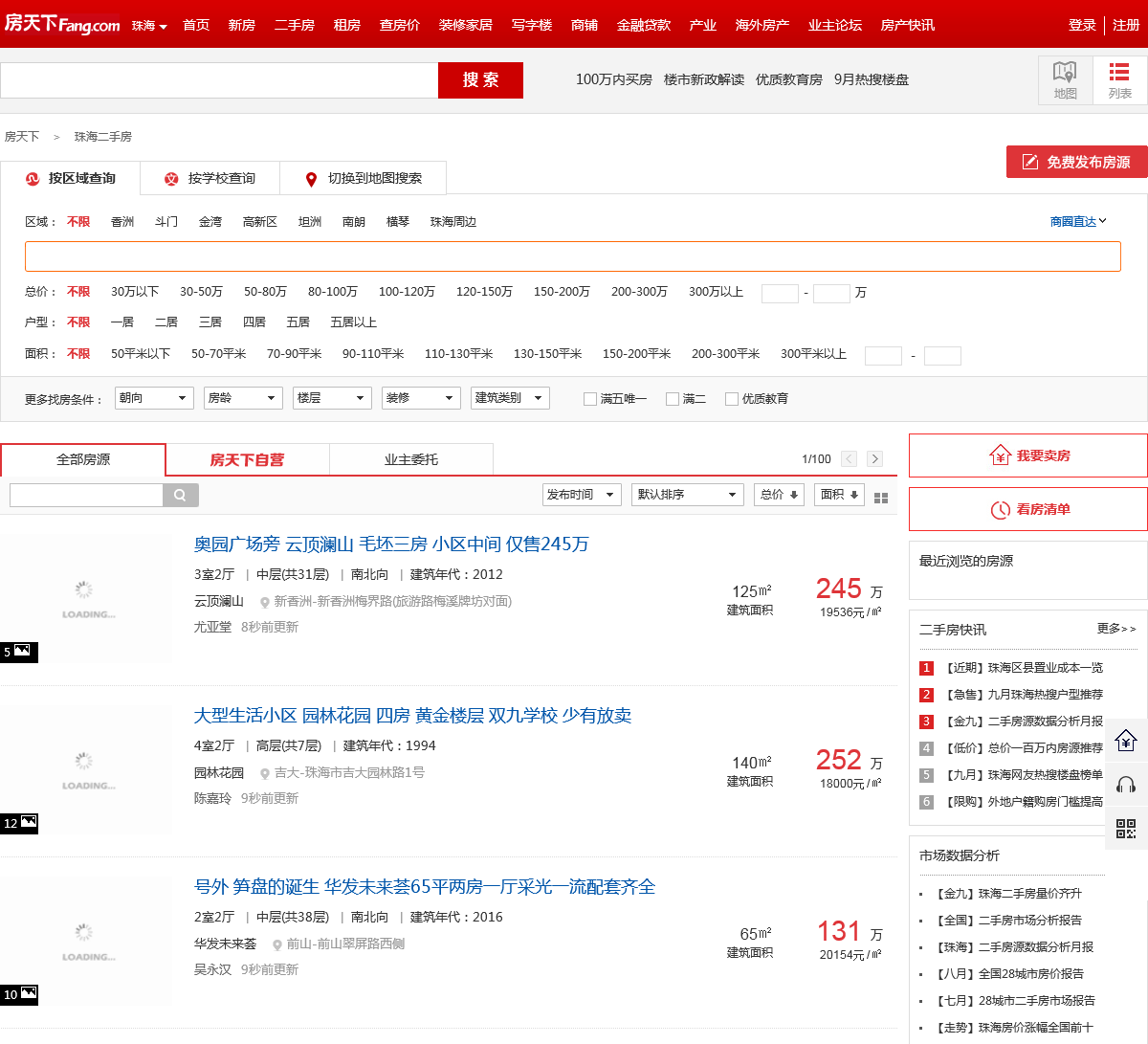Open the headset customer service icon

(x=1126, y=785)
